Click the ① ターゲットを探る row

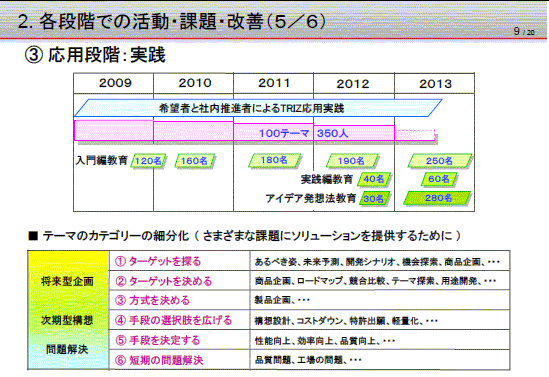(x=310, y=261)
